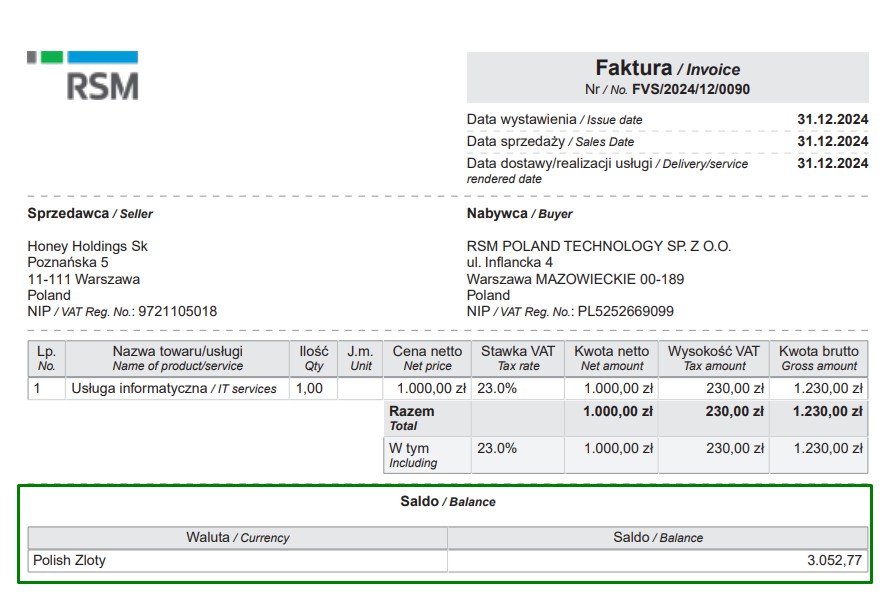The image size is (883, 601).
Task: Click the RSM logo
Action: pos(83,76)
